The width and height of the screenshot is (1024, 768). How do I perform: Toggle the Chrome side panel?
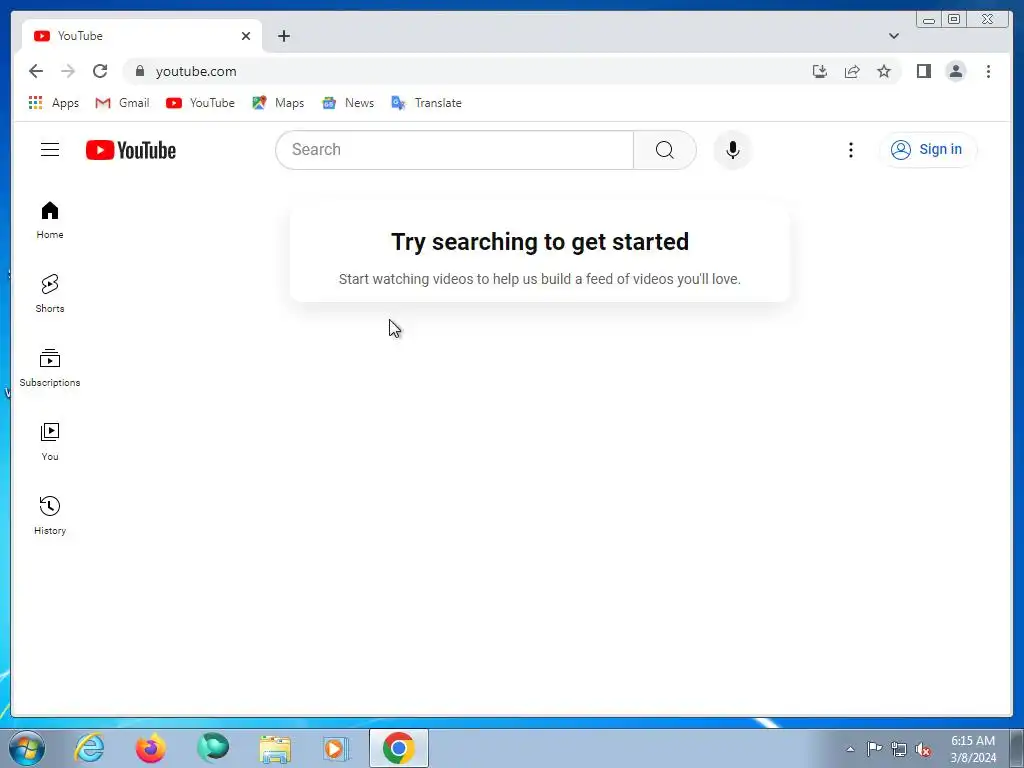coord(923,71)
